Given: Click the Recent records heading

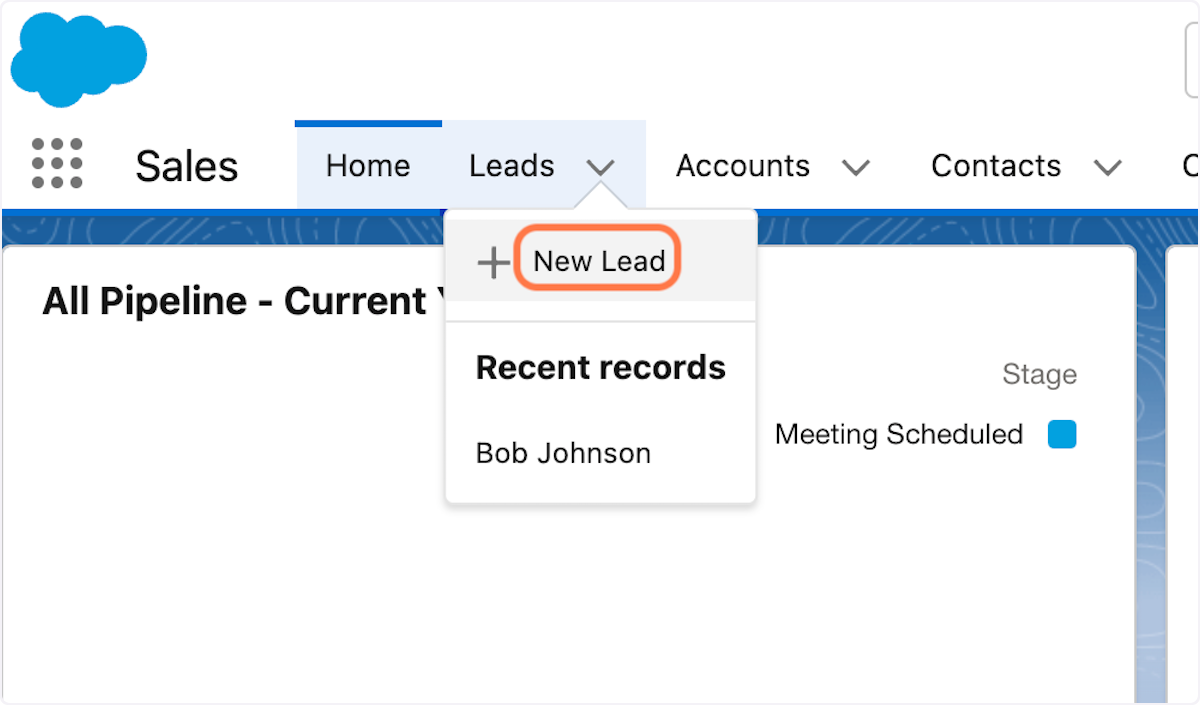Looking at the screenshot, I should point(601,367).
